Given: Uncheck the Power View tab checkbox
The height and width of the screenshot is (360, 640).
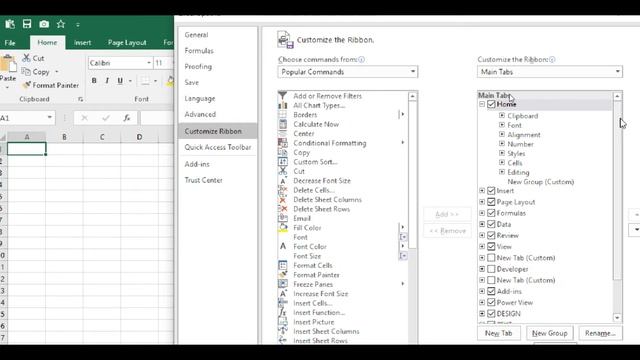Looking at the screenshot, I should pos(491,302).
